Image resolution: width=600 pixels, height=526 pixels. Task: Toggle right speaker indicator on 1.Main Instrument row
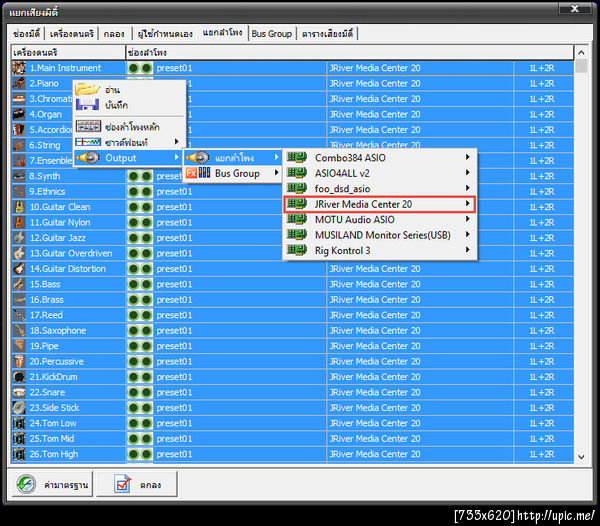click(x=146, y=68)
